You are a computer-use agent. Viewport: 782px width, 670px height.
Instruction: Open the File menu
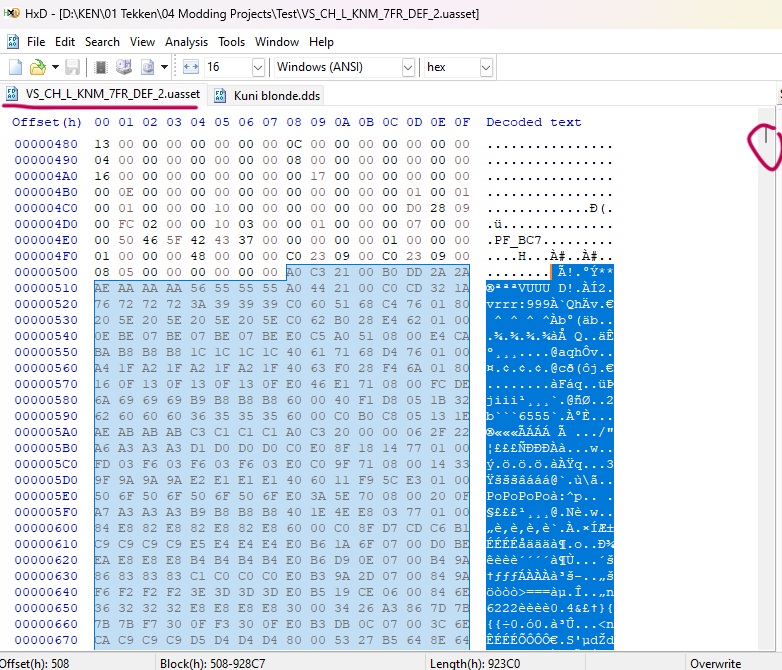[36, 42]
